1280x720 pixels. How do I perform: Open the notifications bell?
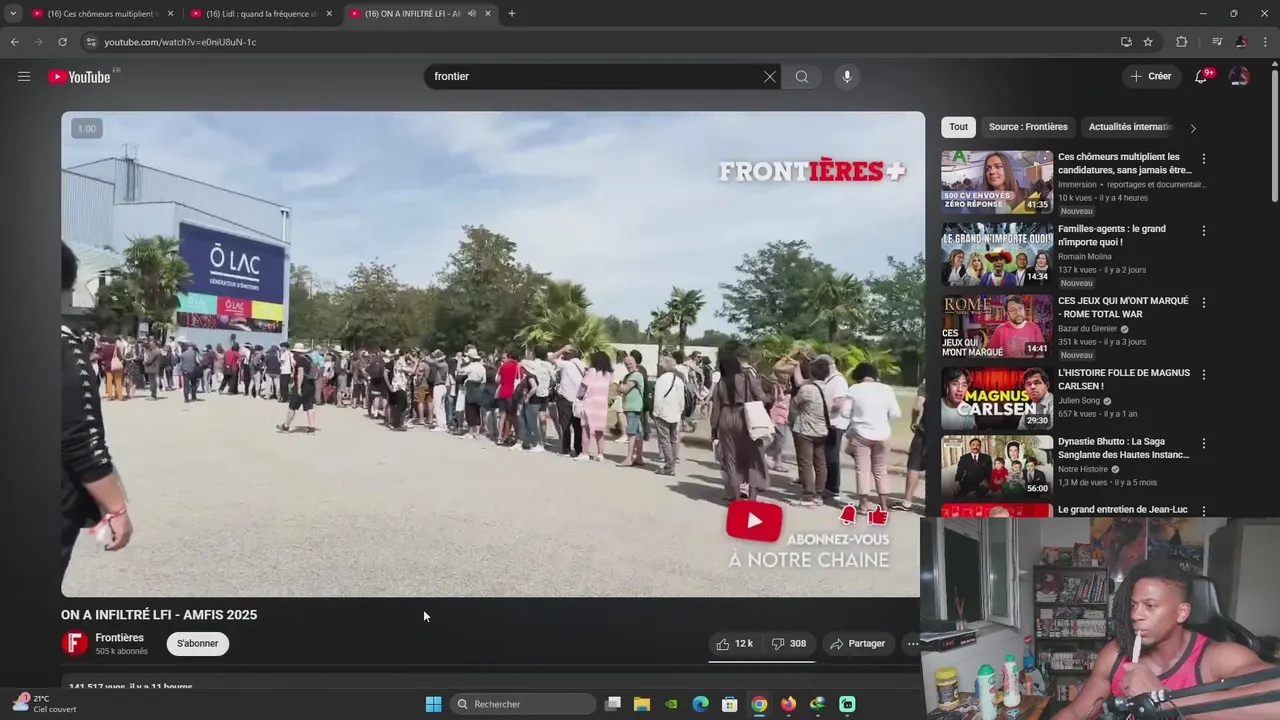[1201, 76]
